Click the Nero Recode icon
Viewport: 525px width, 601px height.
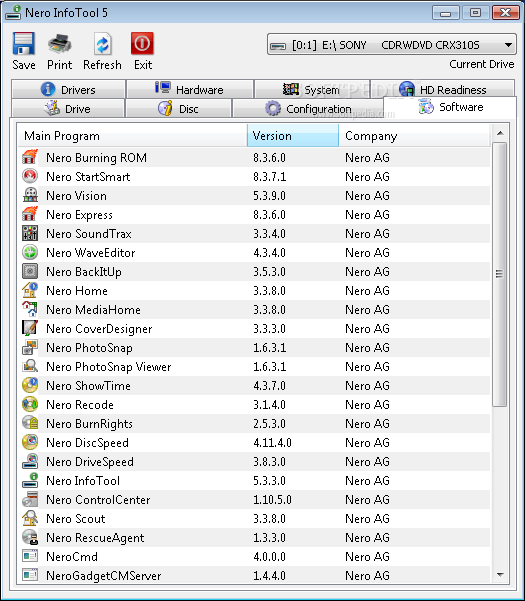click(x=30, y=404)
